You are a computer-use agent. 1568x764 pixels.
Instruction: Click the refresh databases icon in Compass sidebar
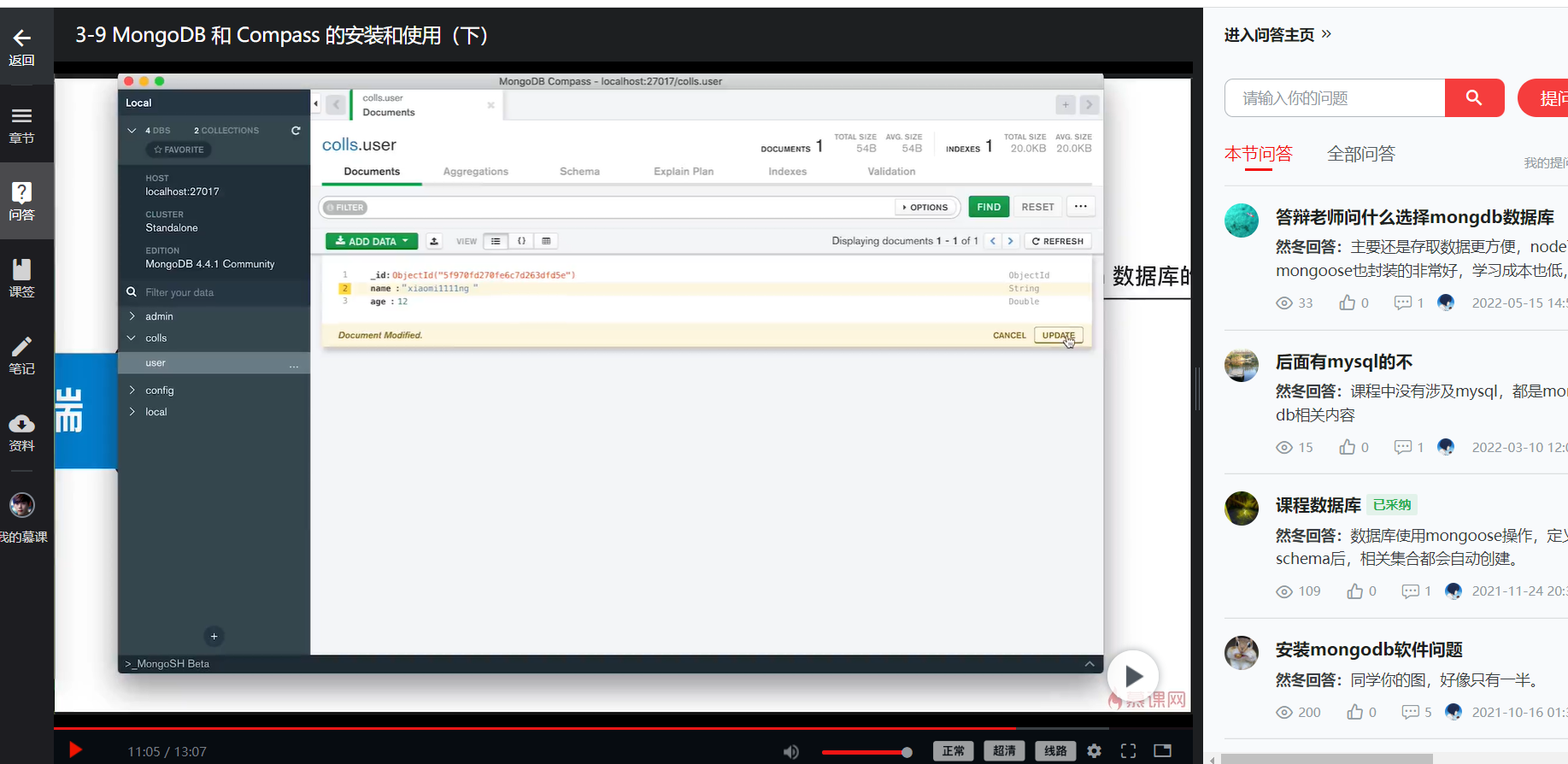(x=296, y=131)
